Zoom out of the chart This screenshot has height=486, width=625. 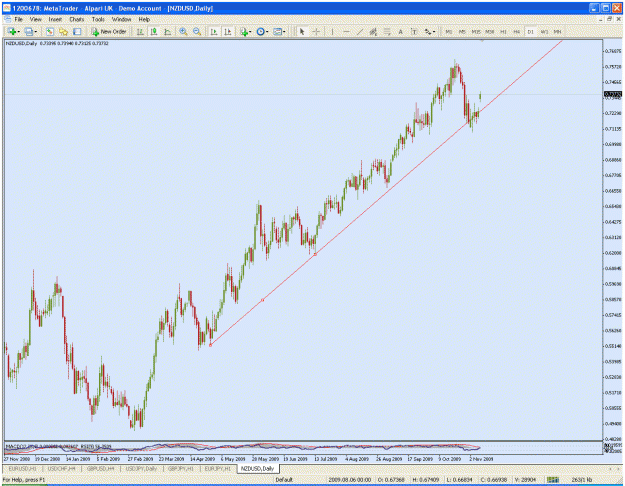pos(197,31)
